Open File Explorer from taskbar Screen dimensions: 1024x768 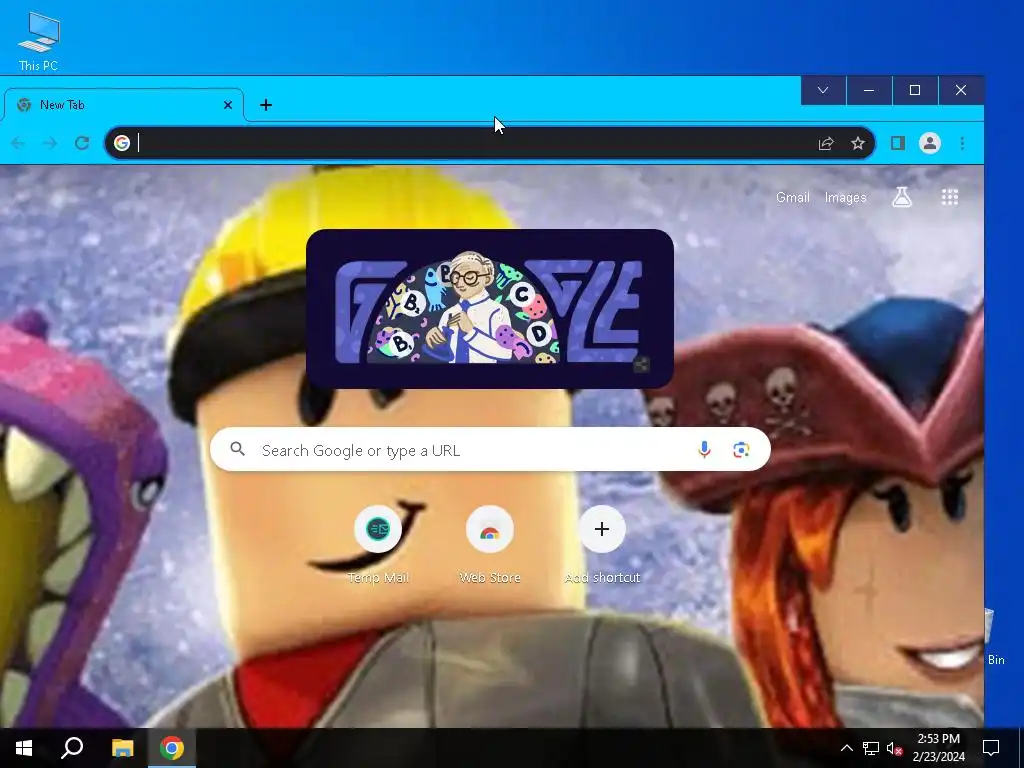pyautogui.click(x=122, y=748)
